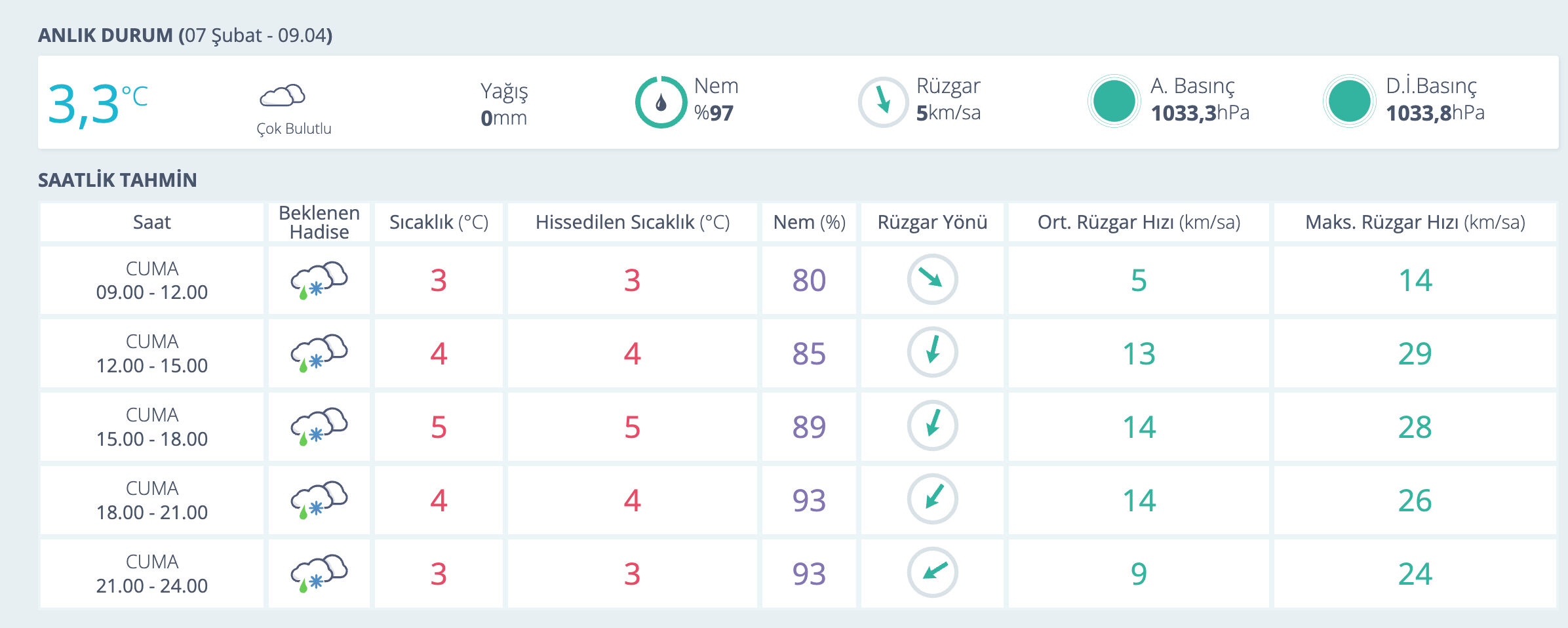Select the Rüzgar Yönü column header
1568x628 pixels.
pos(932,222)
